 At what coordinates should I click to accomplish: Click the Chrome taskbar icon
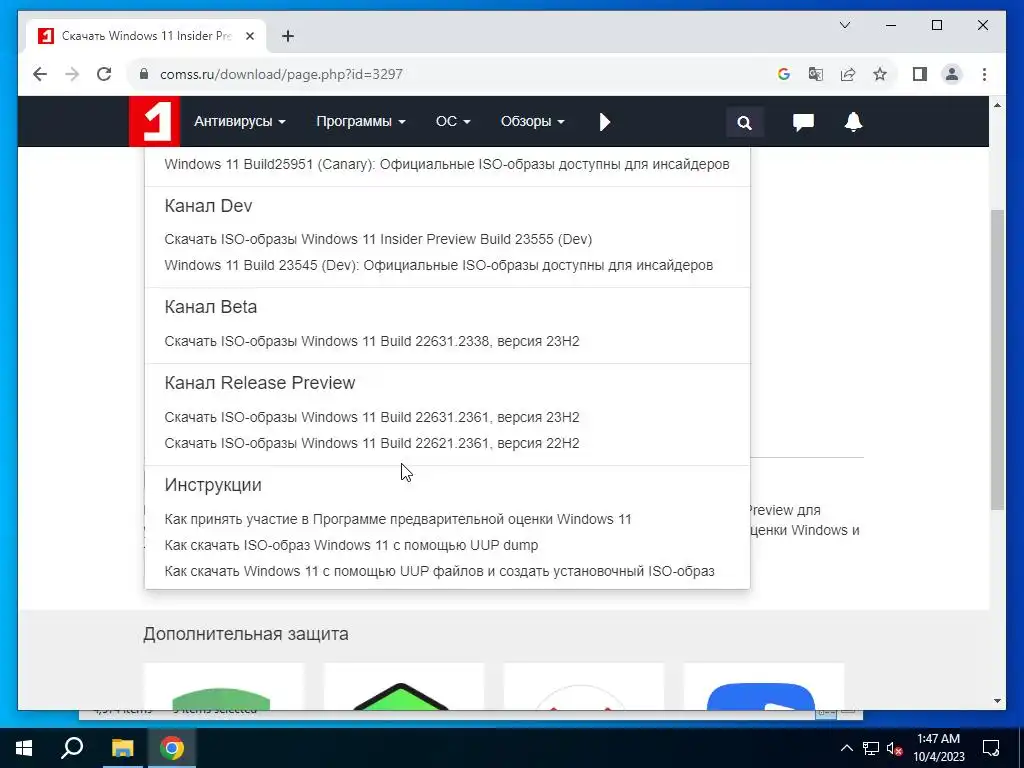[x=172, y=748]
